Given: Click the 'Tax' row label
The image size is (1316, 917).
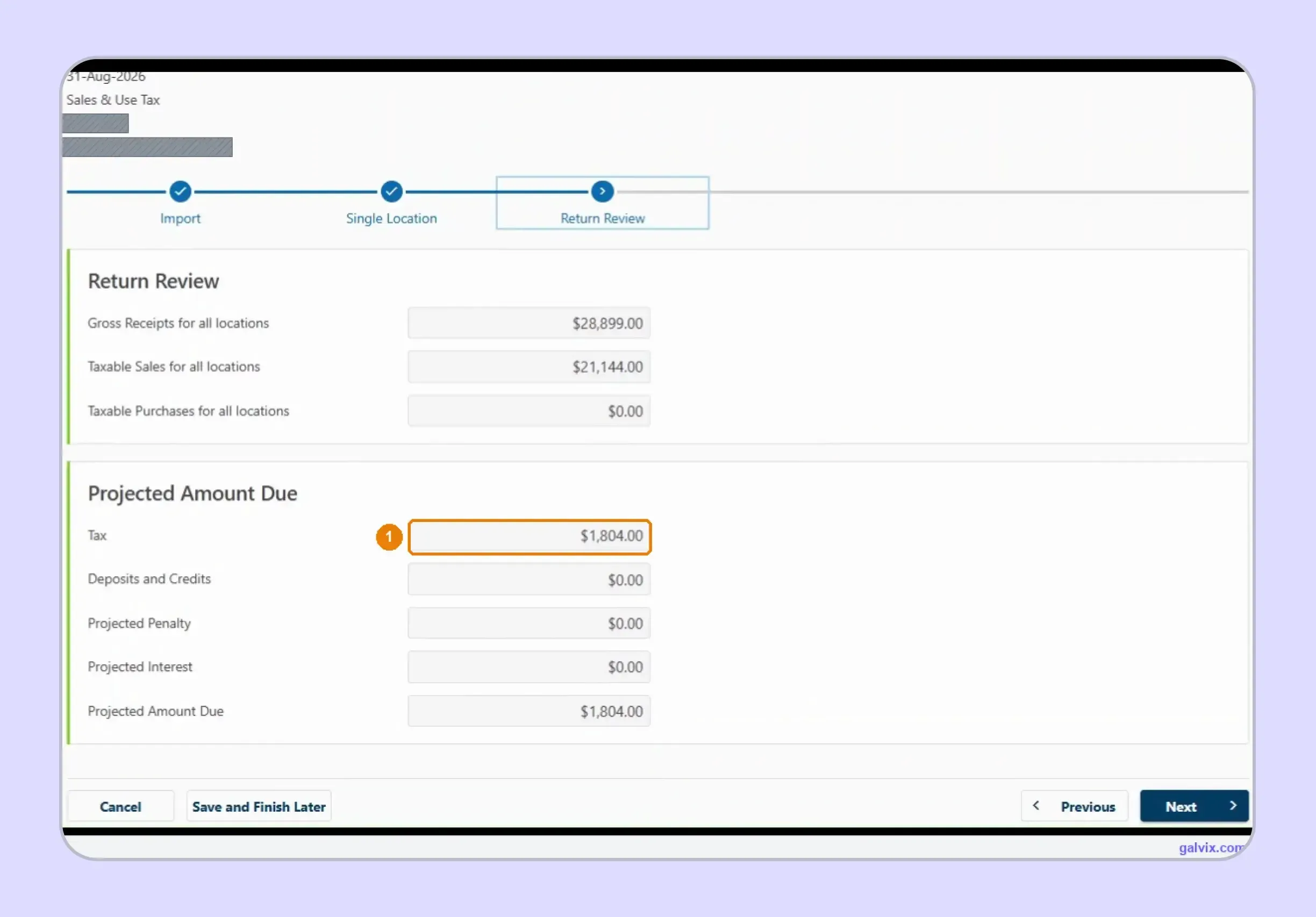Looking at the screenshot, I should tap(97, 535).
